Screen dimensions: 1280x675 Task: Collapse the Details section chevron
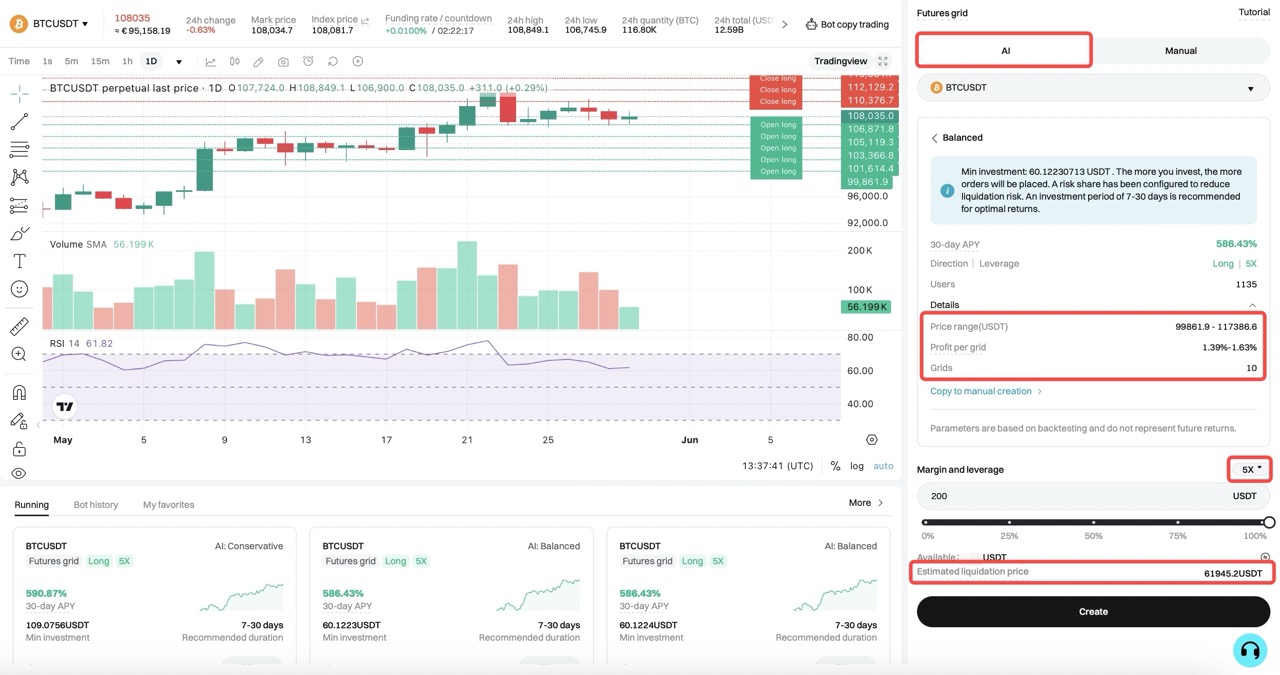[x=1251, y=305]
